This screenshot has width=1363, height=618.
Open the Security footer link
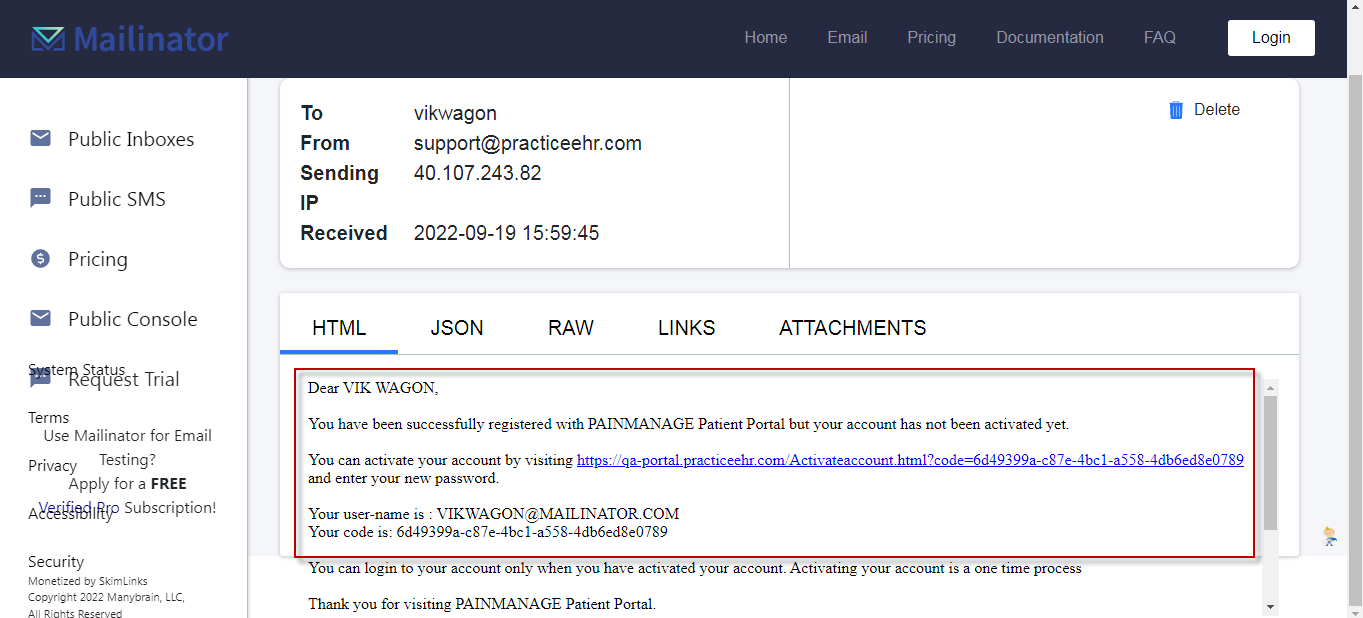[56, 562]
